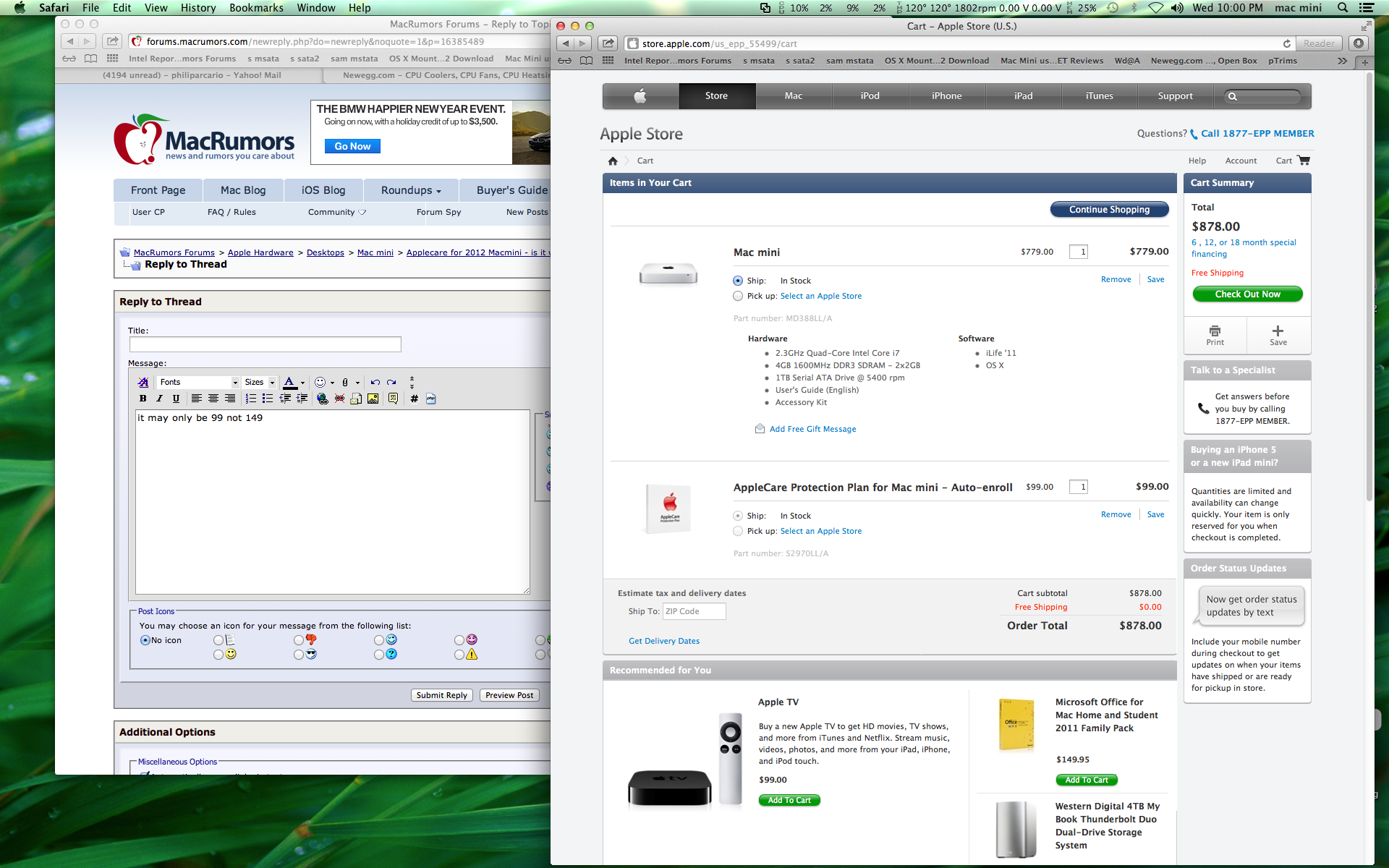The width and height of the screenshot is (1389, 868).
Task: Select Pick up radio for Mac mini
Action: coord(738,296)
